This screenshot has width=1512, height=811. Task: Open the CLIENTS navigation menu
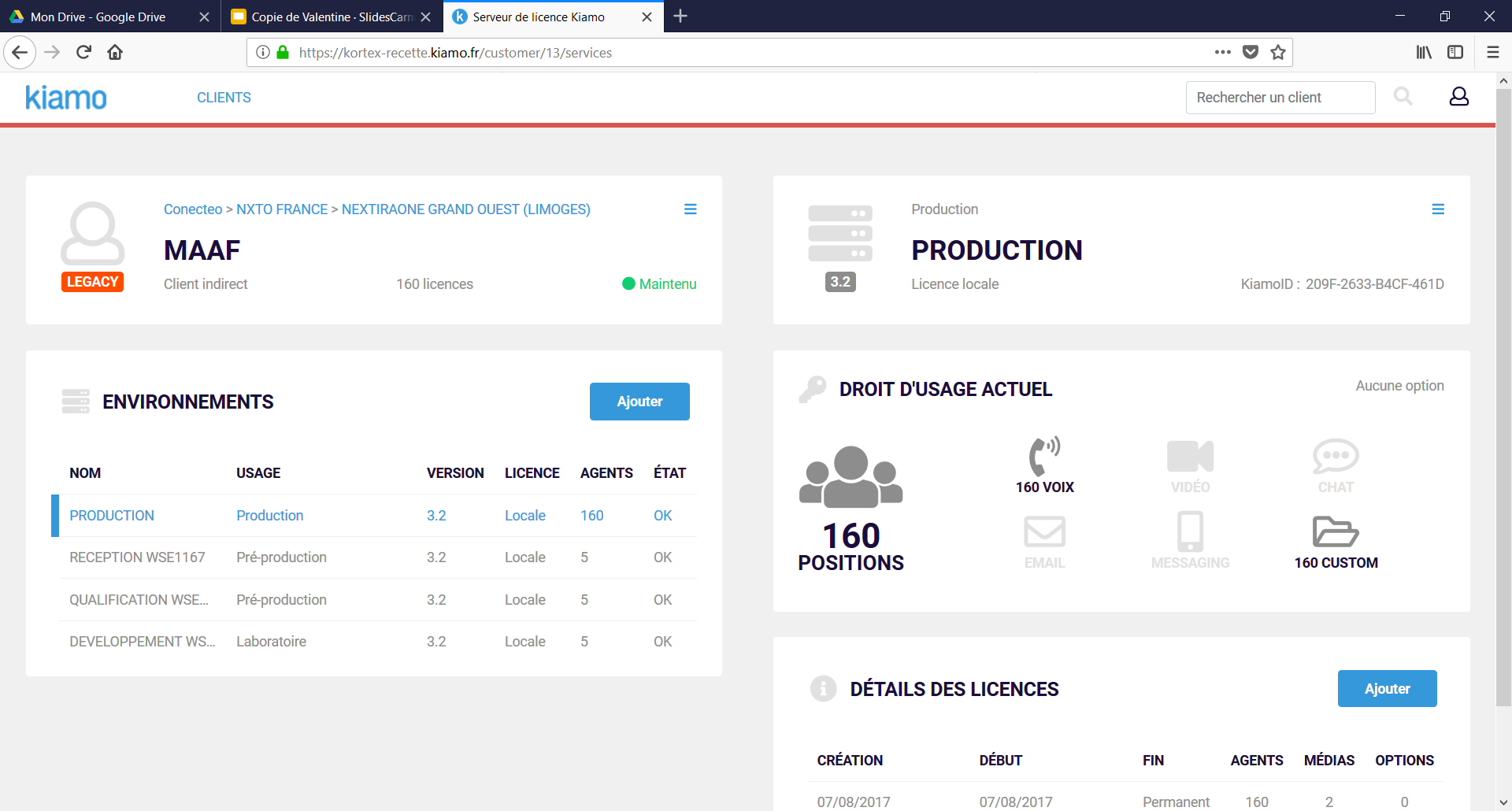[x=224, y=98]
